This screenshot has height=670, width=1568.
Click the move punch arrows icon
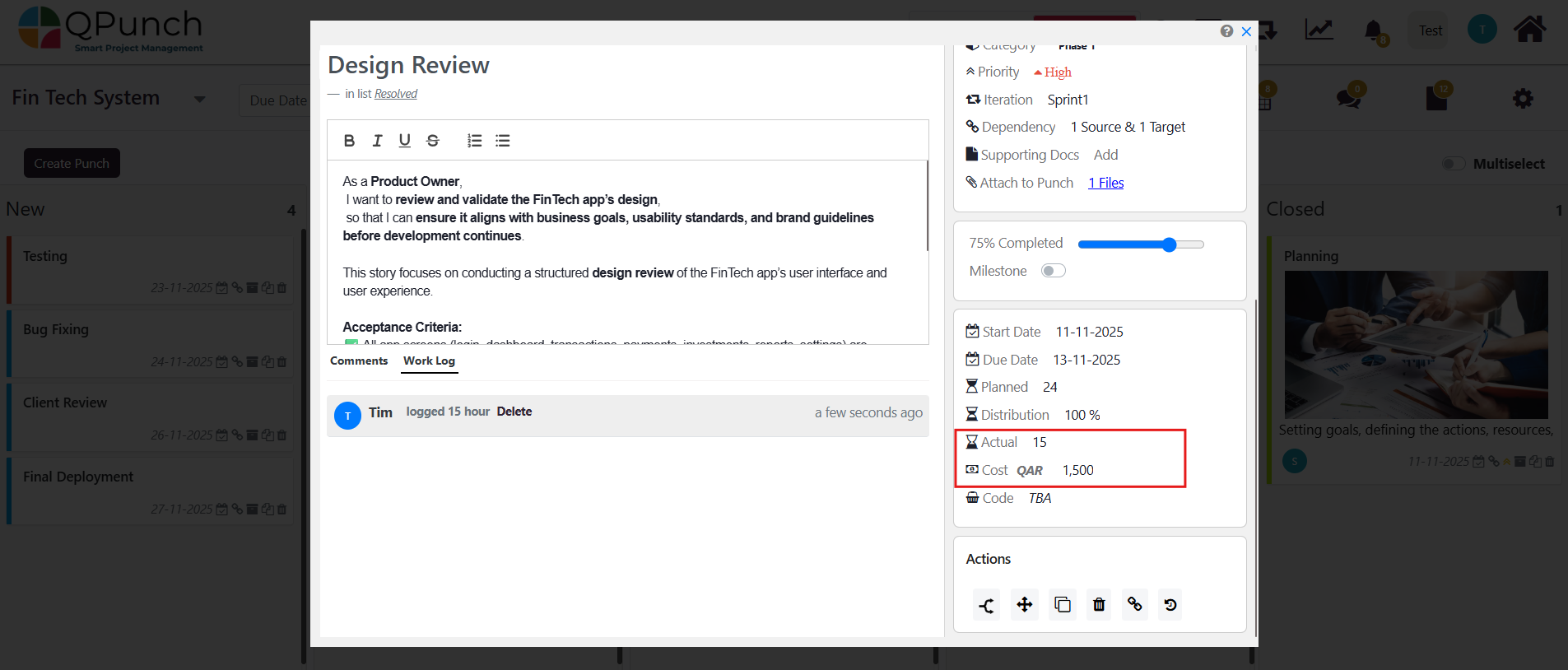(1024, 605)
